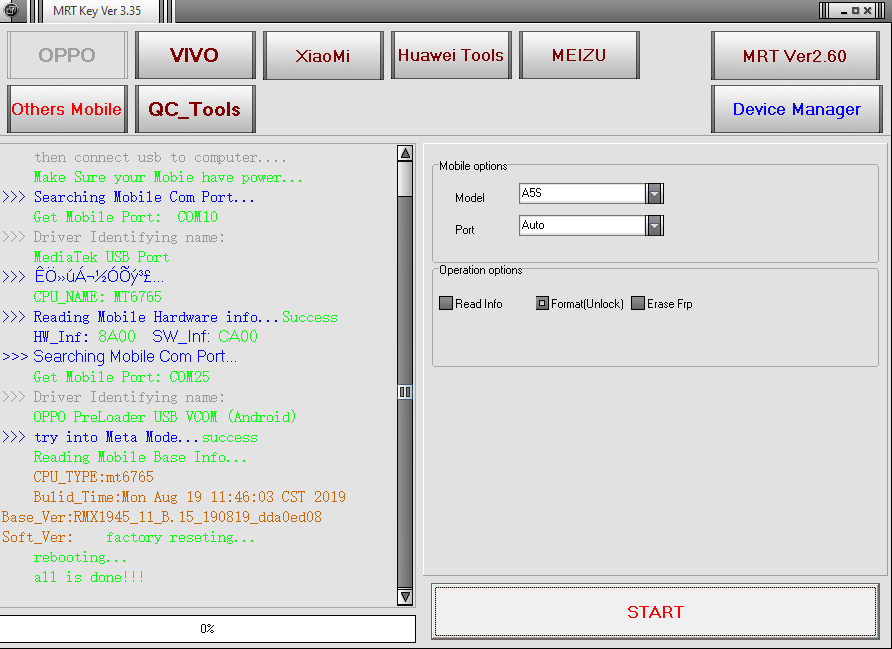Minimize the MRT Key window
The height and width of the screenshot is (649, 892).
tap(844, 11)
